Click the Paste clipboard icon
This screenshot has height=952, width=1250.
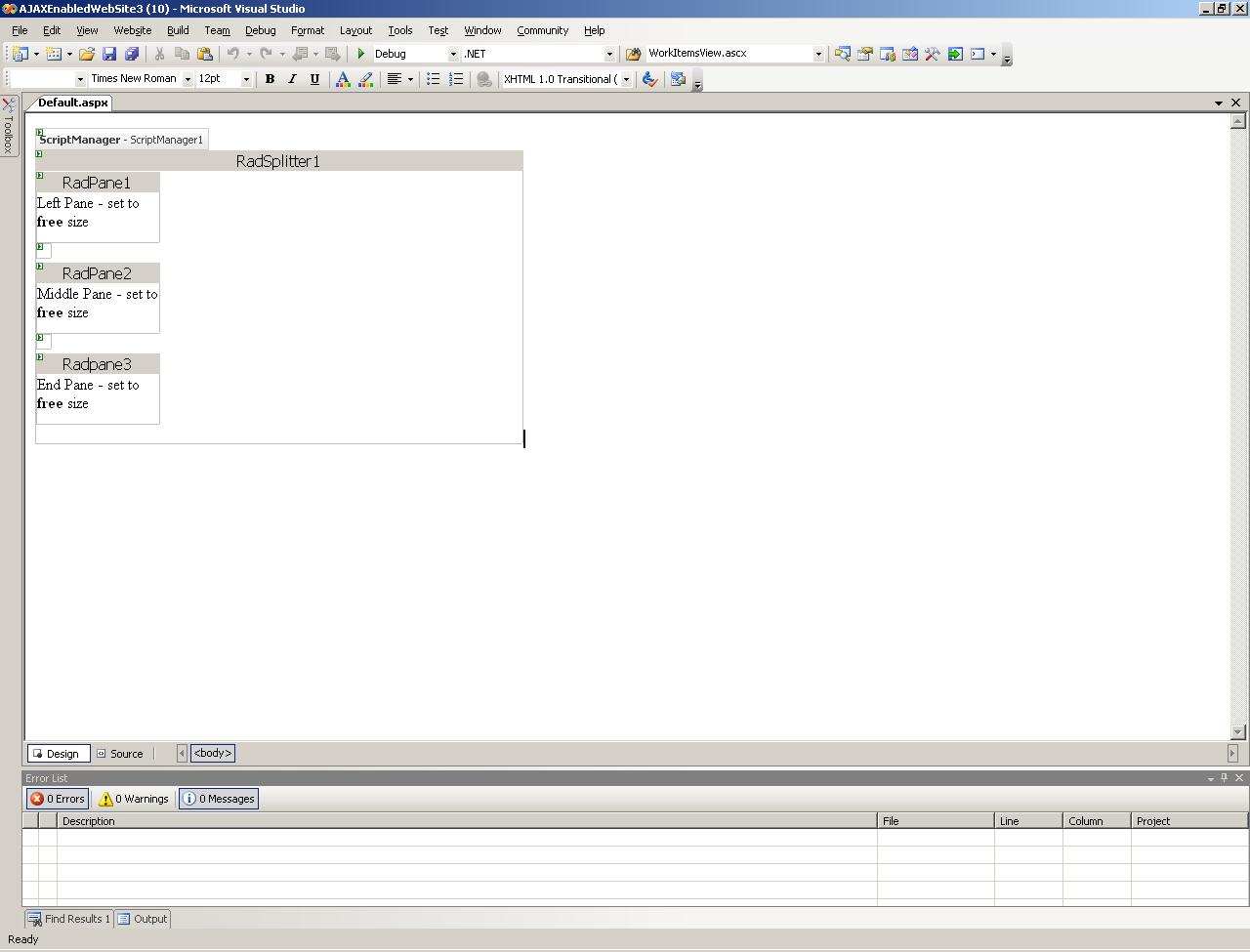(205, 54)
